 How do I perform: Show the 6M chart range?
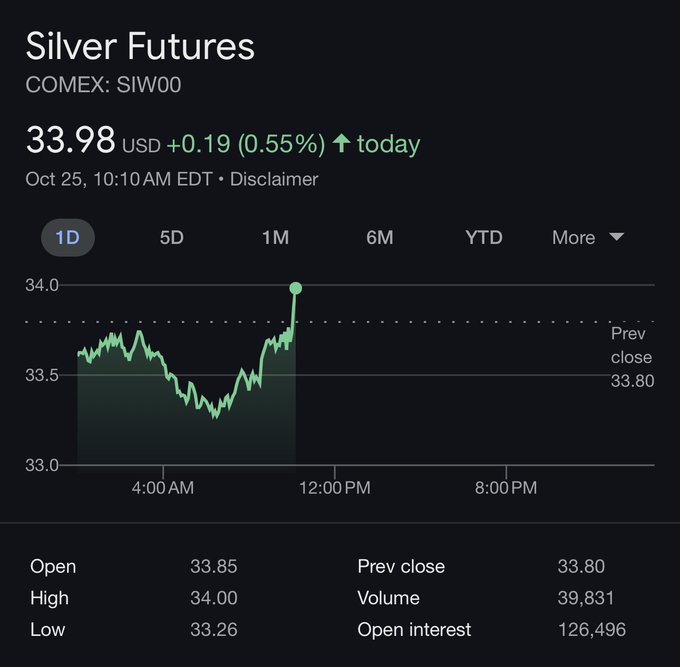379,237
